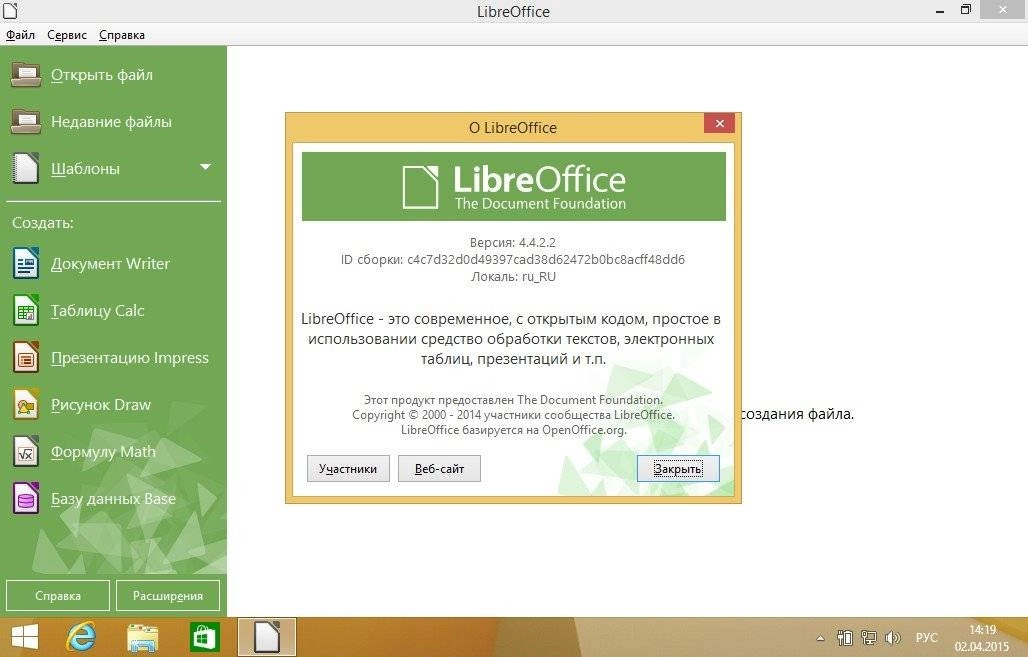This screenshot has height=657, width=1028.
Task: Click the Локаль: ru_RU text
Action: (x=513, y=276)
